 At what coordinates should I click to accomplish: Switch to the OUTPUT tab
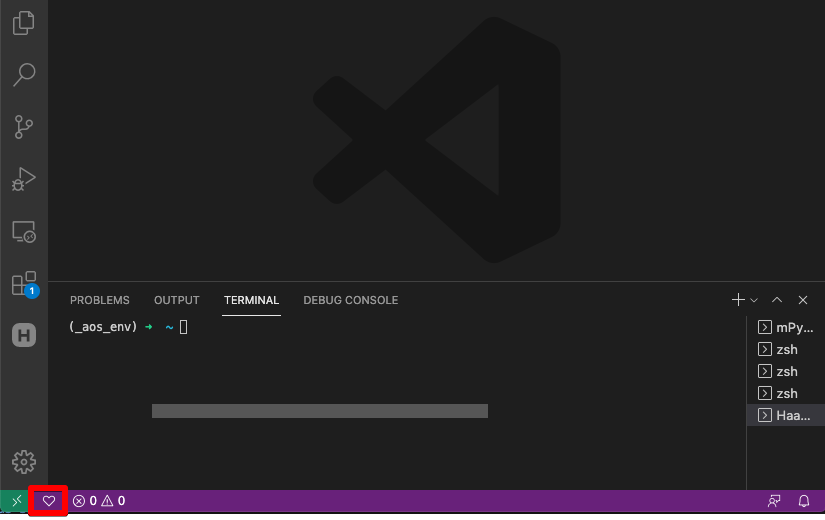[176, 300]
